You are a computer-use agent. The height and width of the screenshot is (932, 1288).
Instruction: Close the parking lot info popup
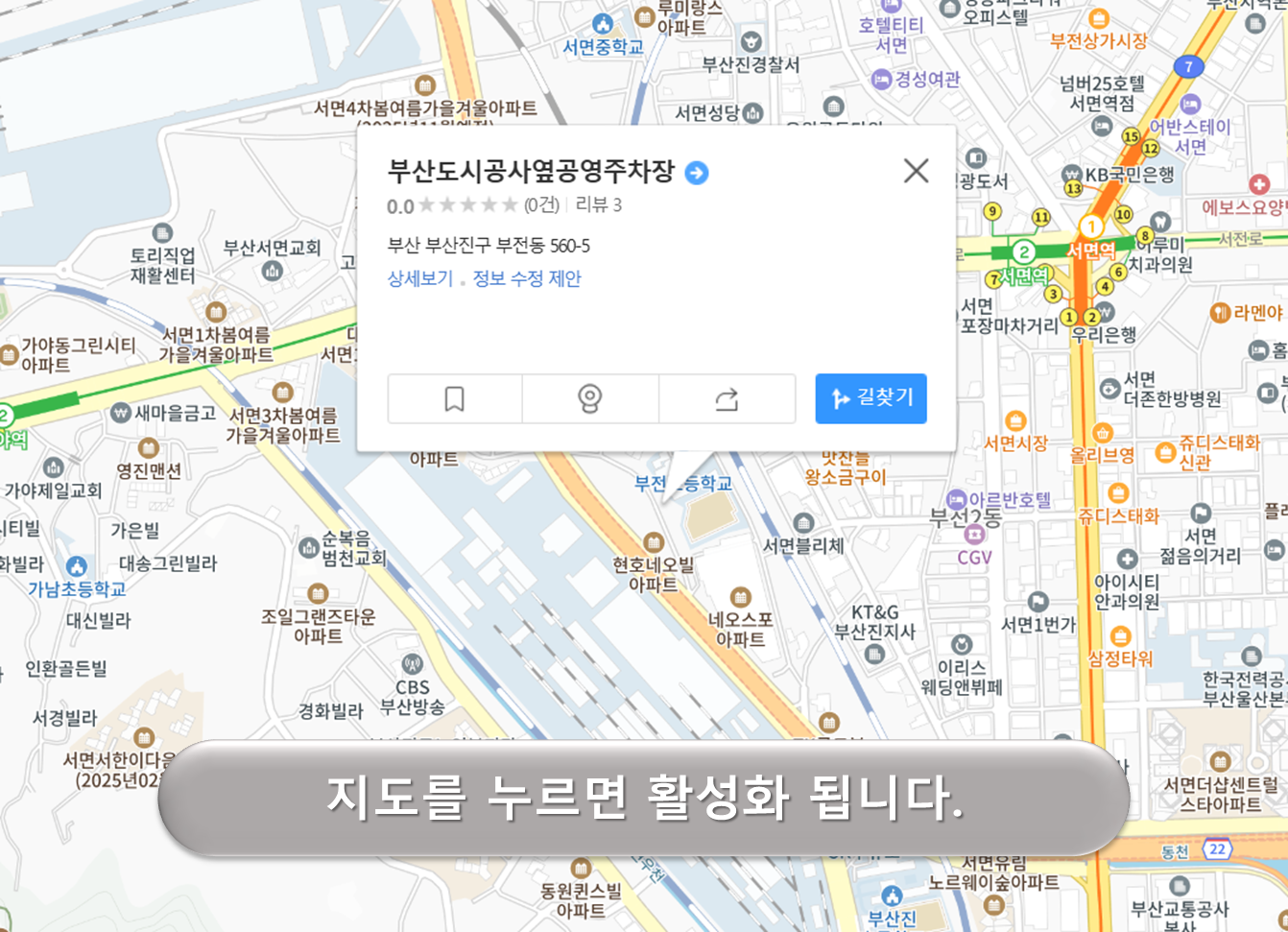(x=917, y=171)
